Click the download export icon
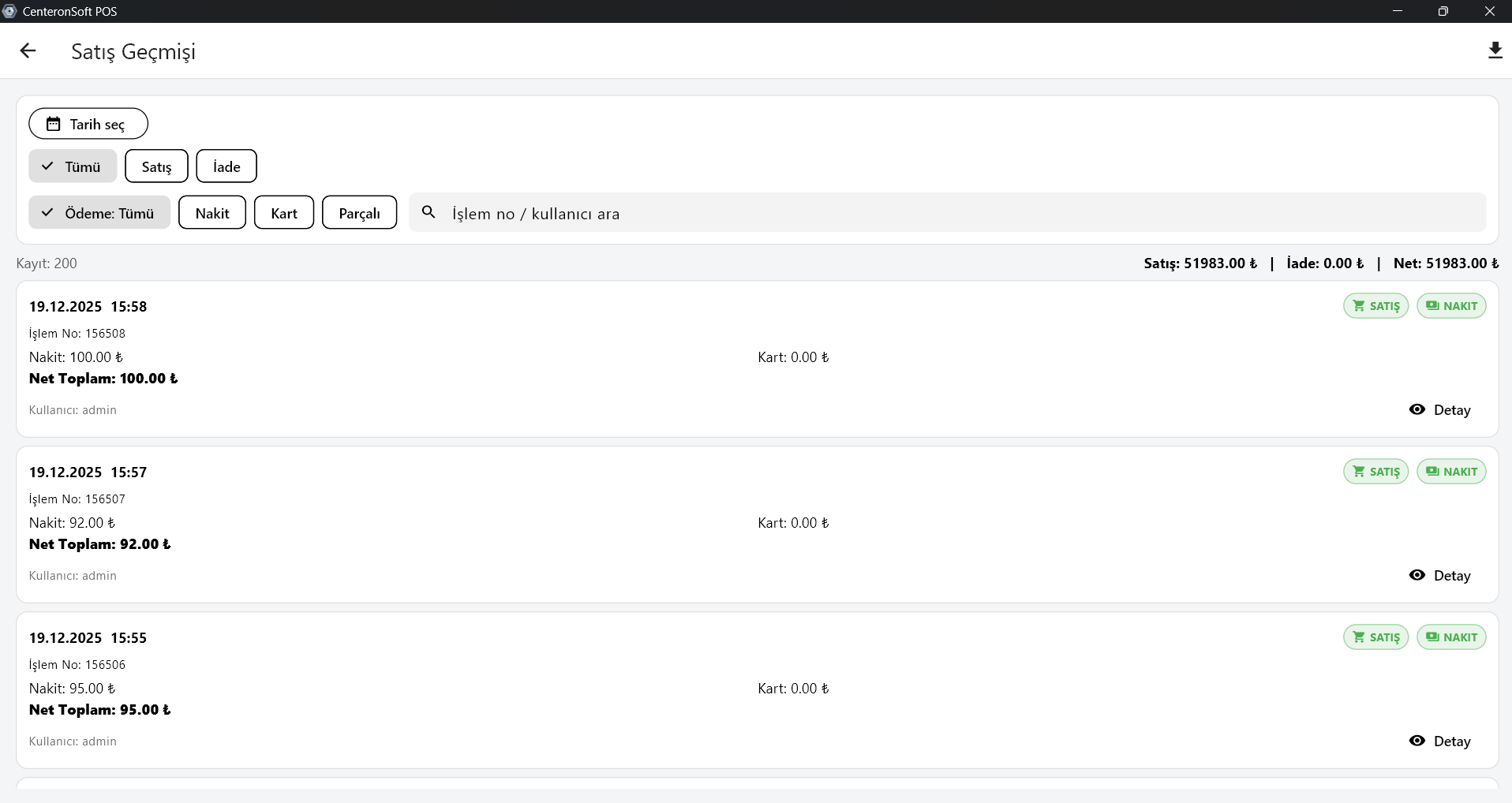 [x=1495, y=51]
